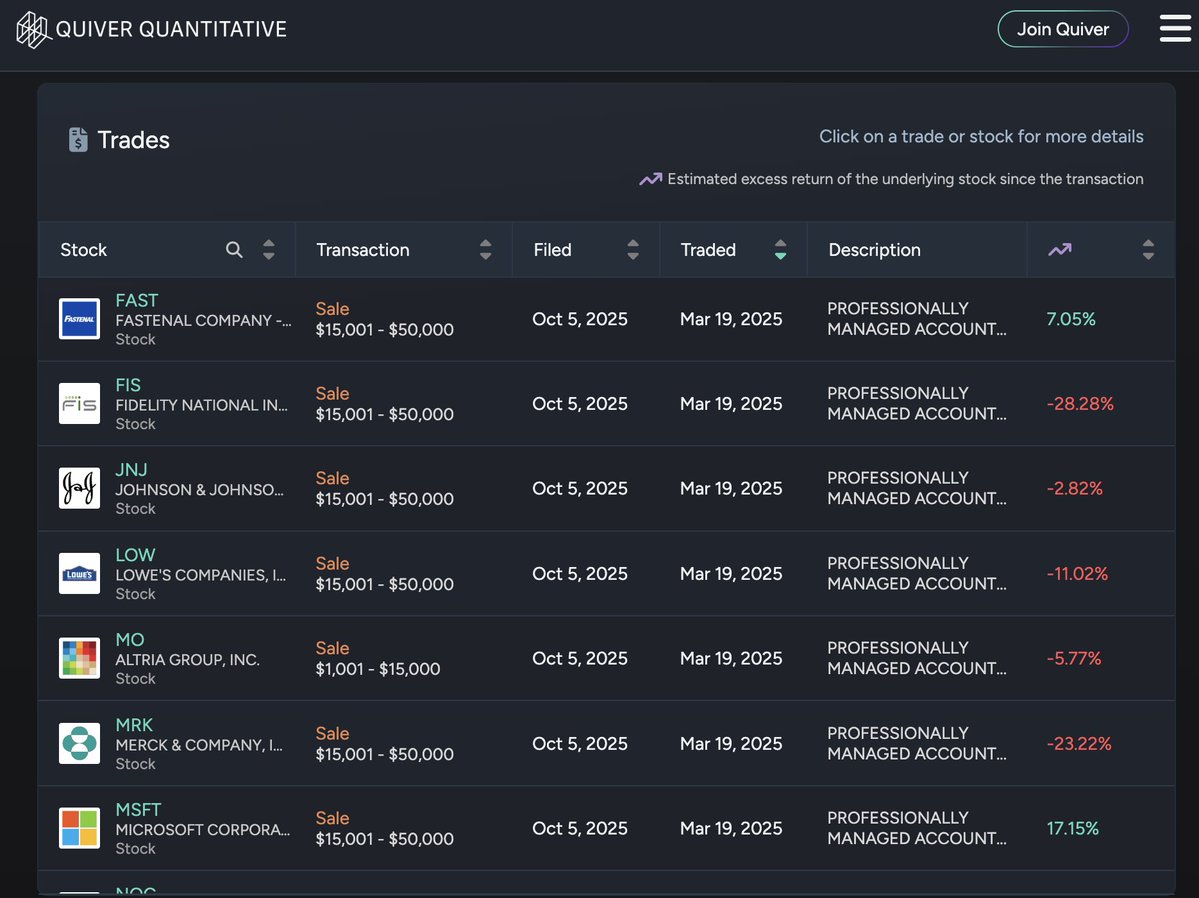Sort by excess return column arrows
Screen dimensions: 1199x898
1148,249
